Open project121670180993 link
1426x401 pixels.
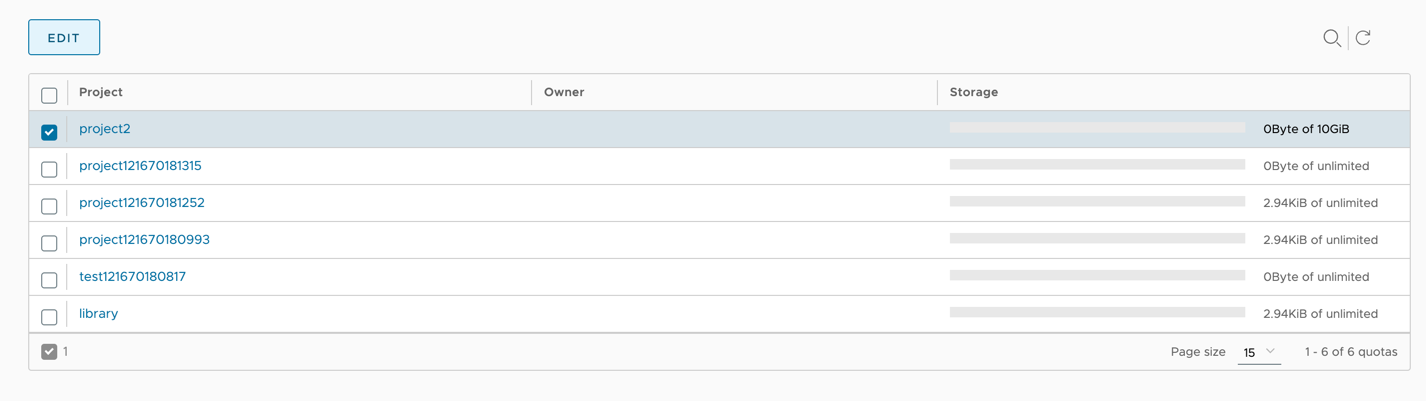coord(144,240)
